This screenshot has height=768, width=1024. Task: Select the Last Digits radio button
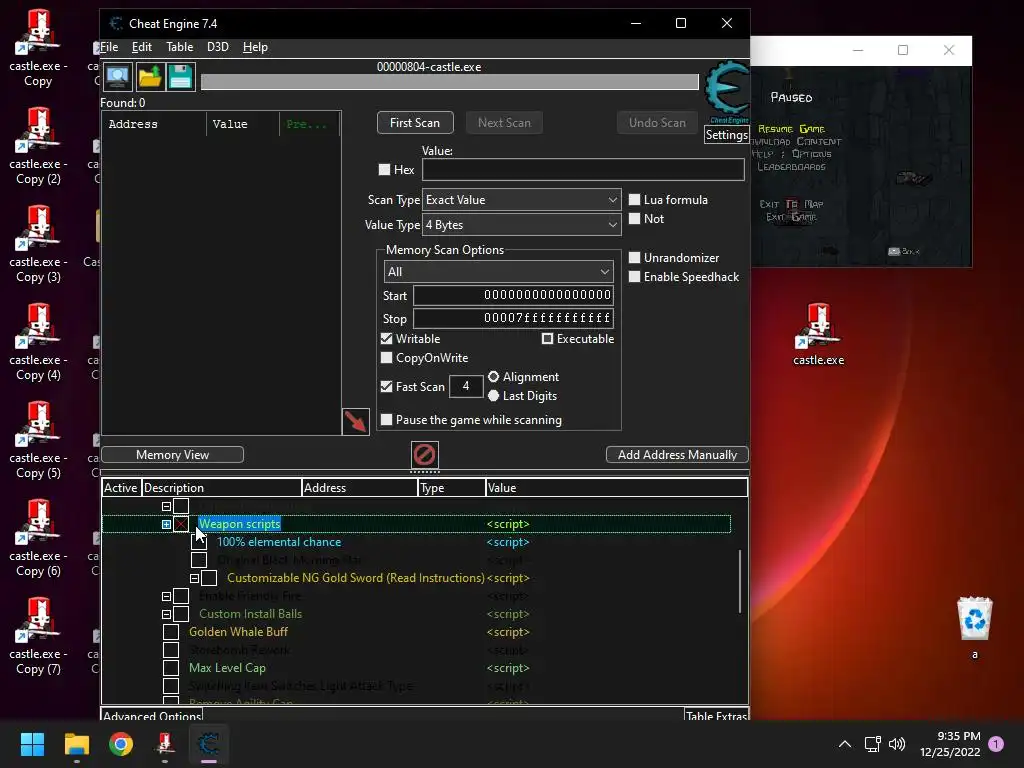494,396
